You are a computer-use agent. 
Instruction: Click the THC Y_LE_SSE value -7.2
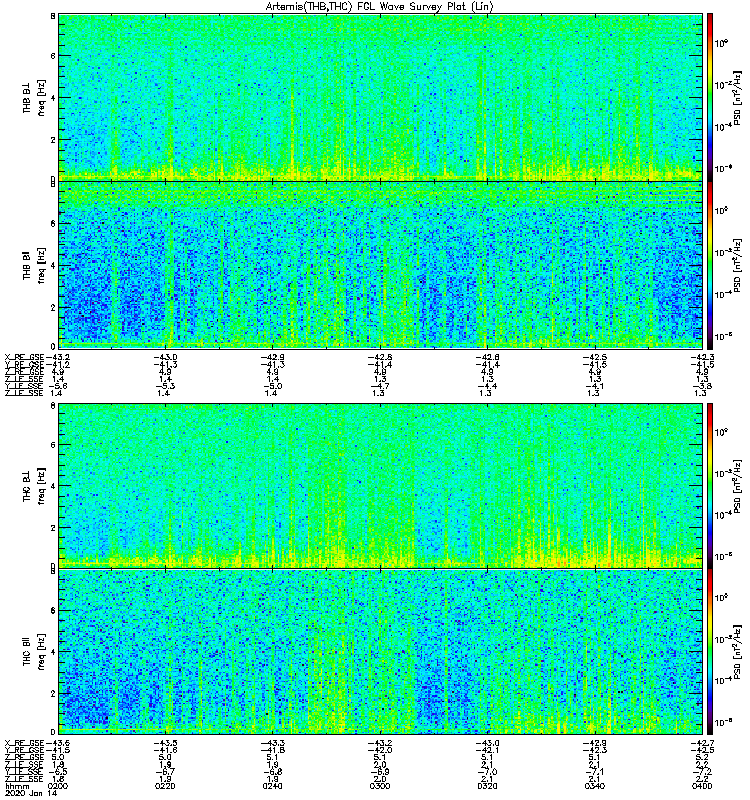[702, 772]
